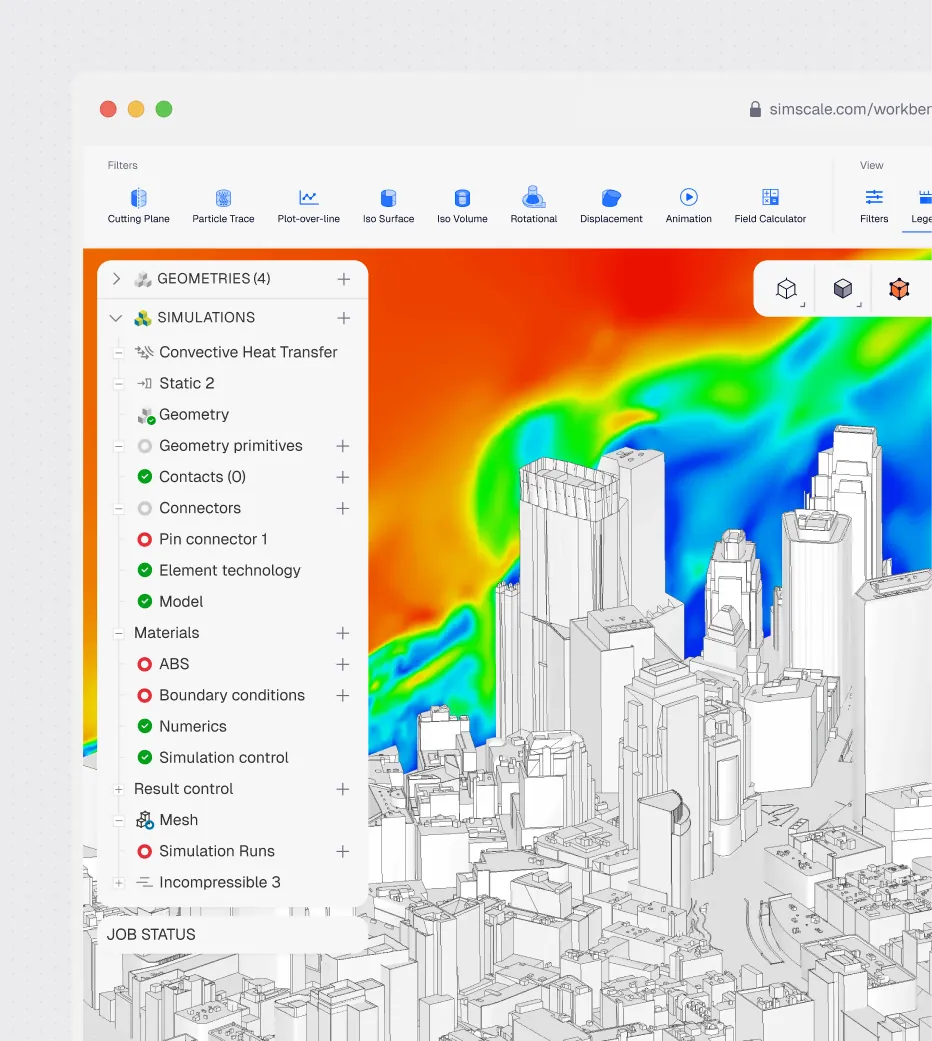Collapse the Connectors node
The image size is (932, 1041).
tap(118, 509)
